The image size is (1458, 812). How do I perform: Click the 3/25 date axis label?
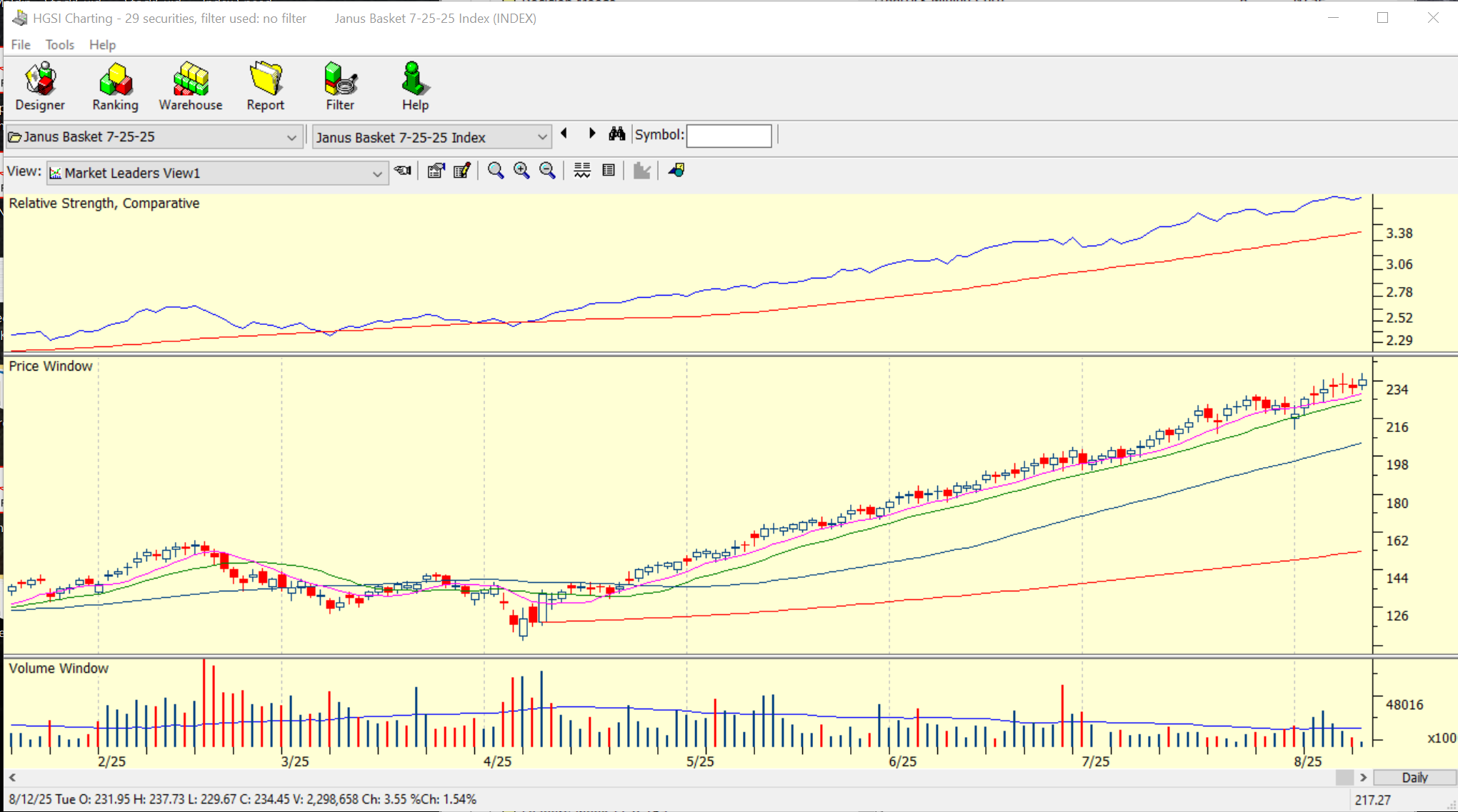pyautogui.click(x=295, y=761)
